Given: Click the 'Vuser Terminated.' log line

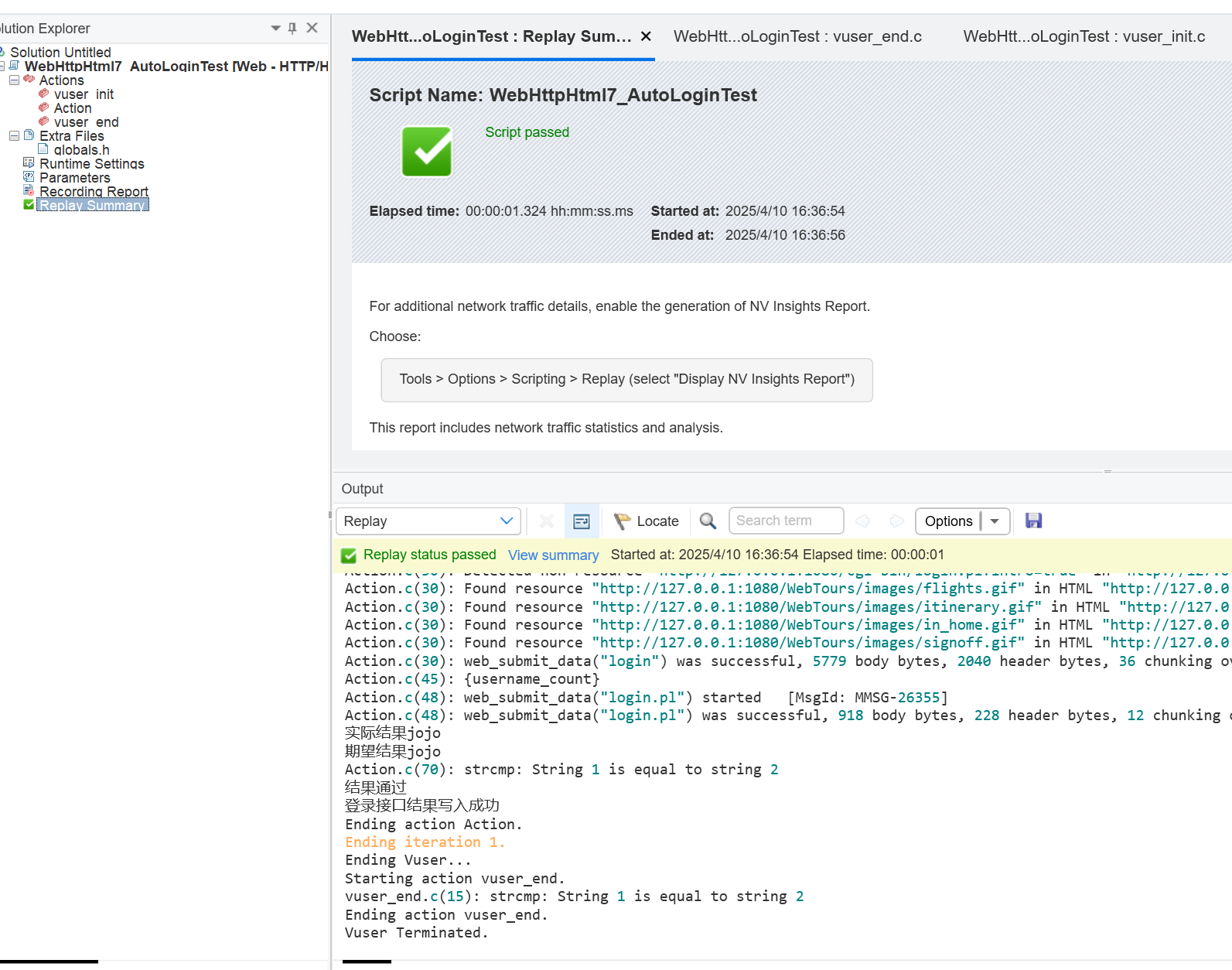Looking at the screenshot, I should tap(416, 933).
